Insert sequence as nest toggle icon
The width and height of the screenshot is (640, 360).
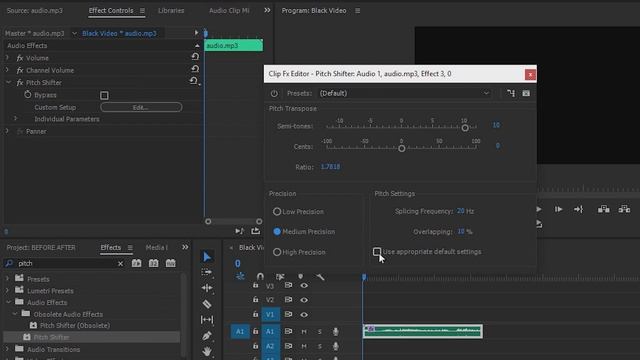click(x=240, y=276)
